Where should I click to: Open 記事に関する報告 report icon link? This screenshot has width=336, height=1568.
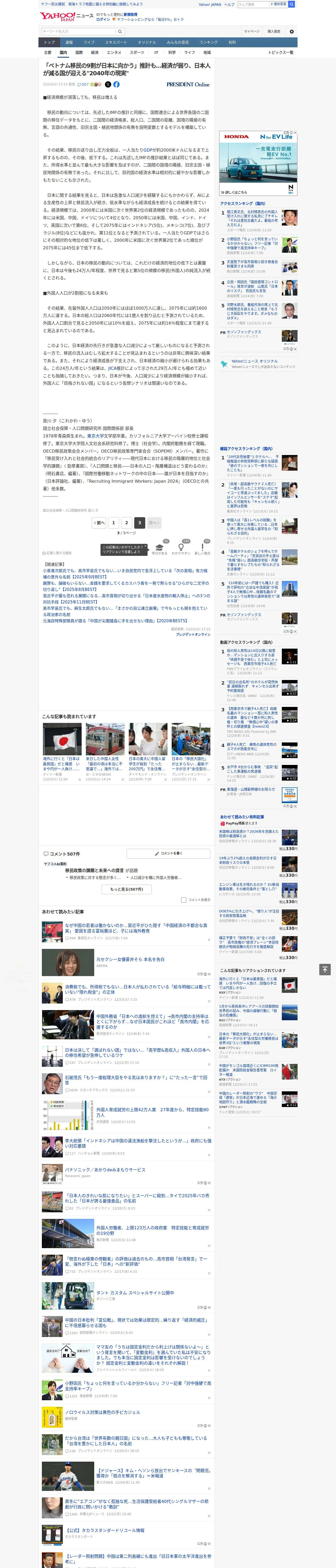click(x=57, y=553)
